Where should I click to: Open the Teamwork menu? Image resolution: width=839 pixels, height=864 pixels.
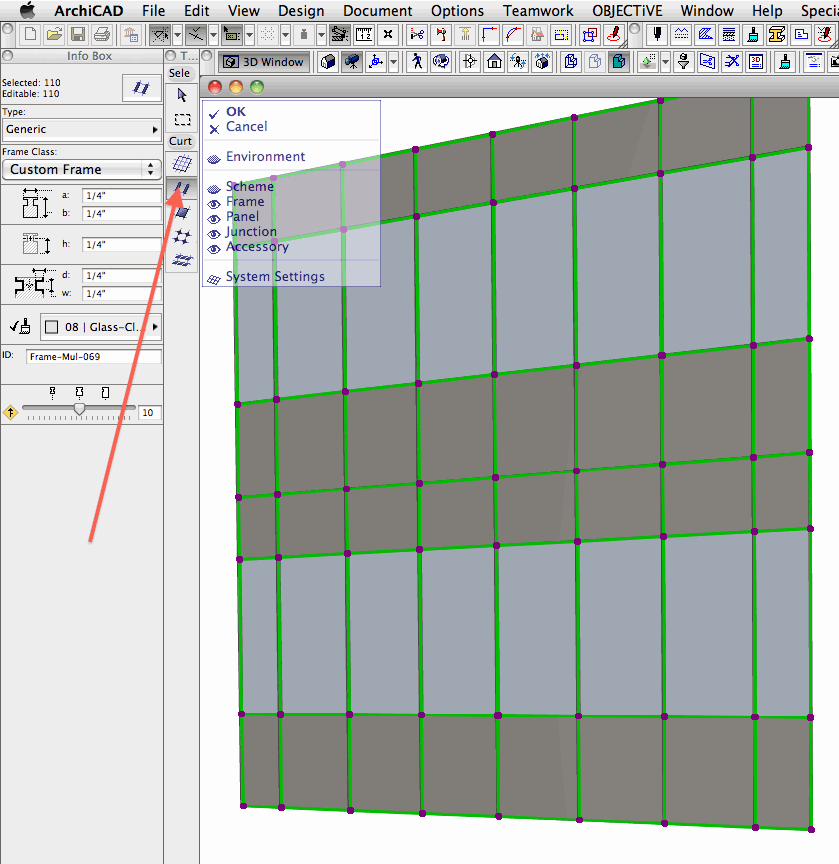click(538, 11)
